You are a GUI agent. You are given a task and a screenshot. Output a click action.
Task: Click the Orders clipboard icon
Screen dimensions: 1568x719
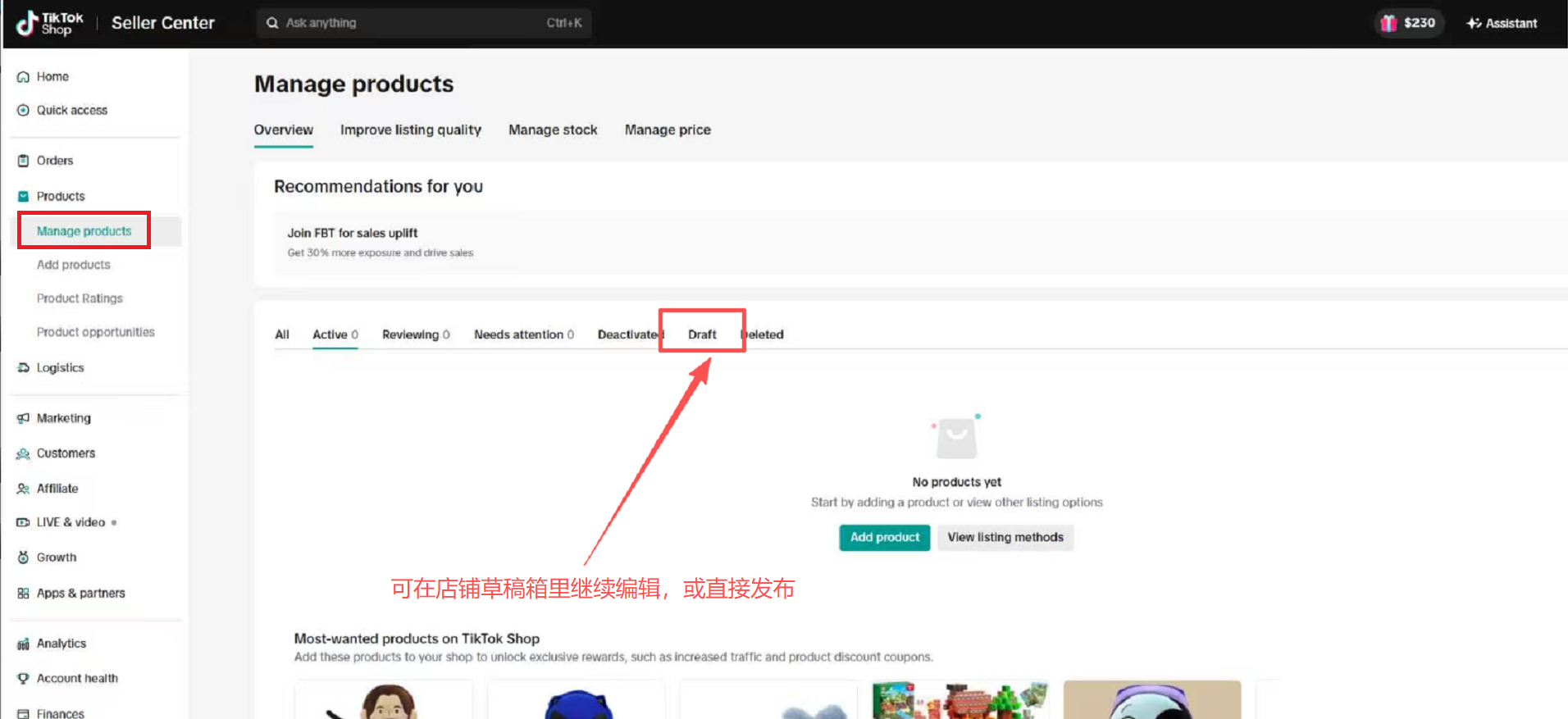coord(23,161)
